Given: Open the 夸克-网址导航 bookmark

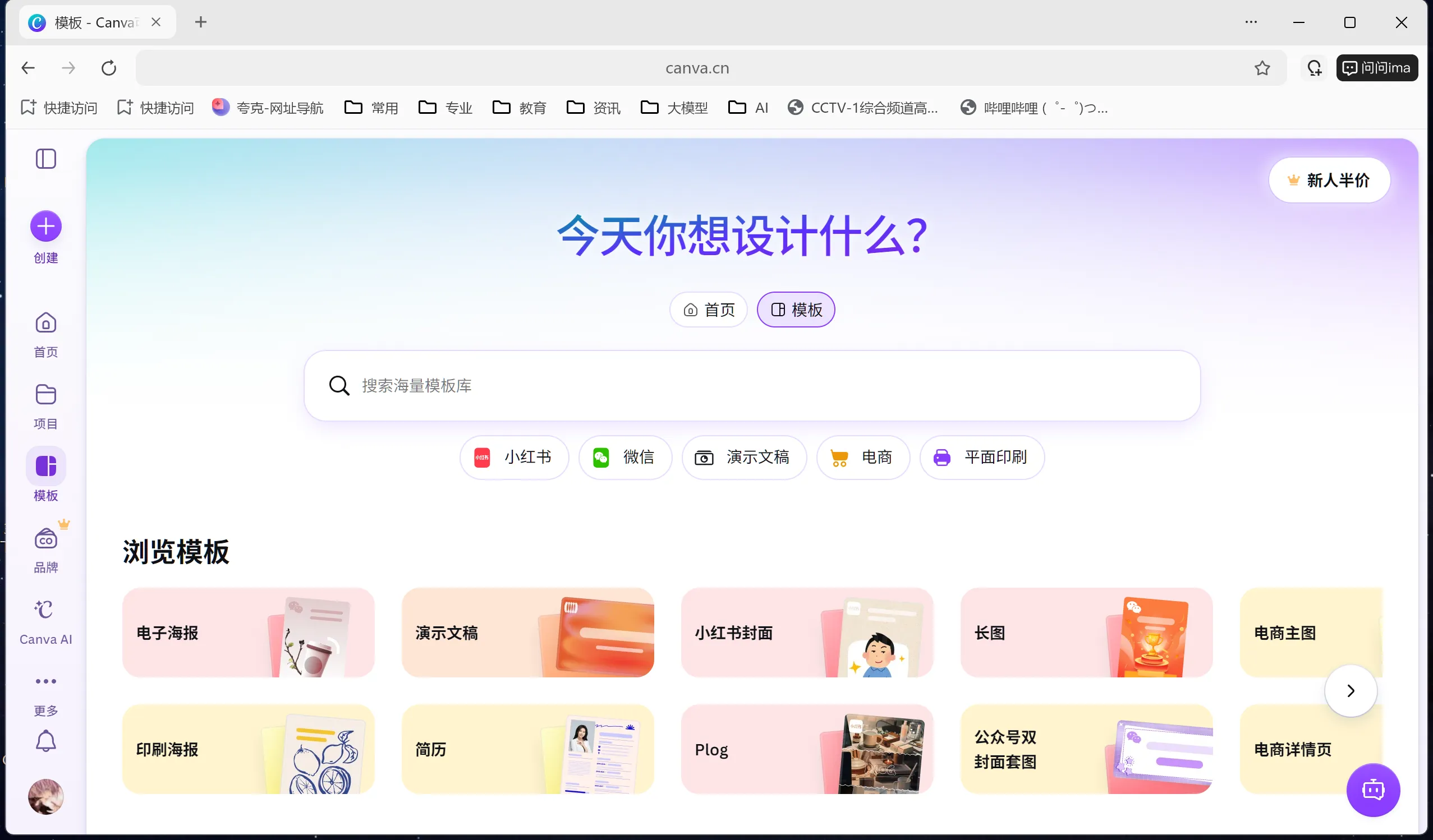Looking at the screenshot, I should [268, 108].
